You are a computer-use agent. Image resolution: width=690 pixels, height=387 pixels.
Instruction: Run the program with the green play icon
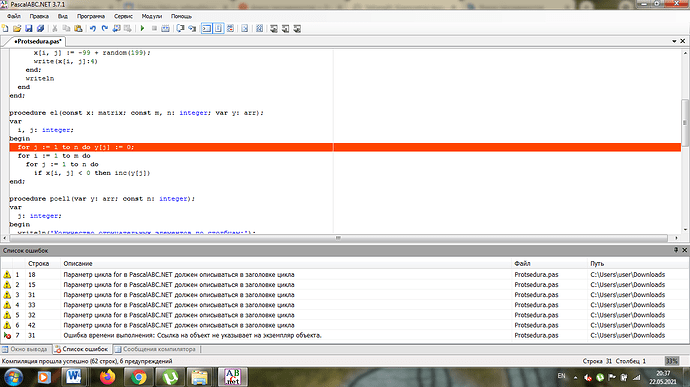142,29
